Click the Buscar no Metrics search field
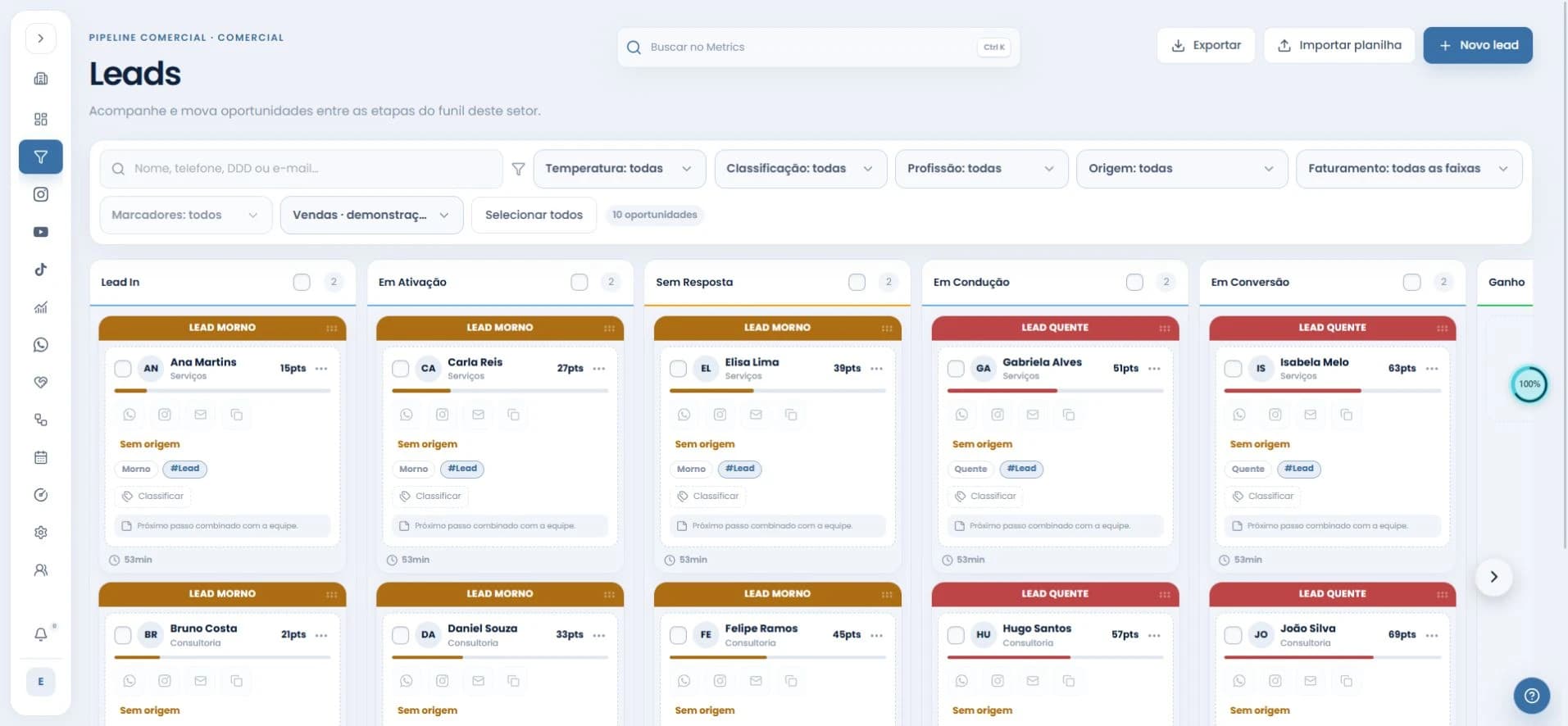The image size is (1568, 726). tap(818, 48)
